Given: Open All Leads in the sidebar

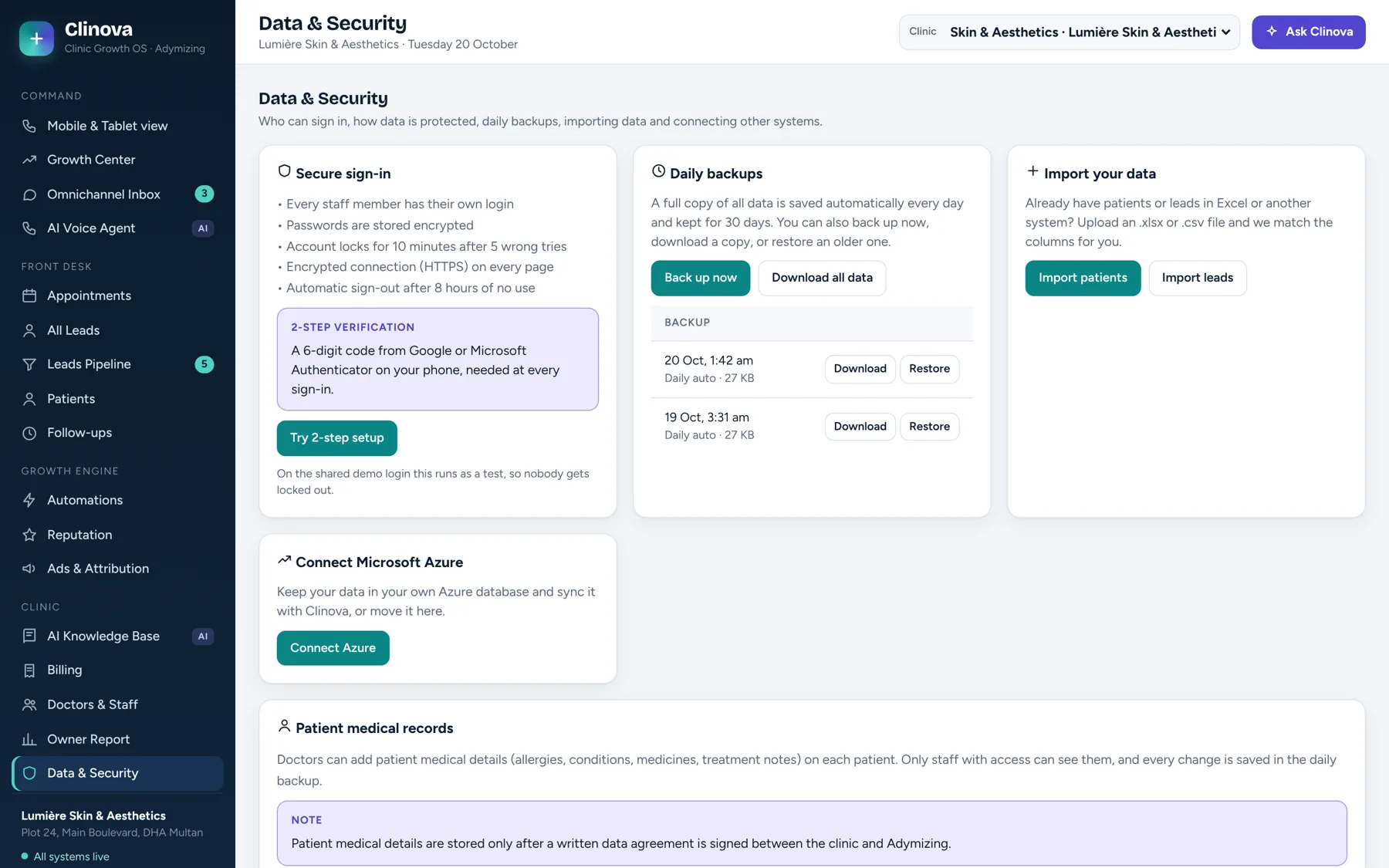Looking at the screenshot, I should coord(117,330).
